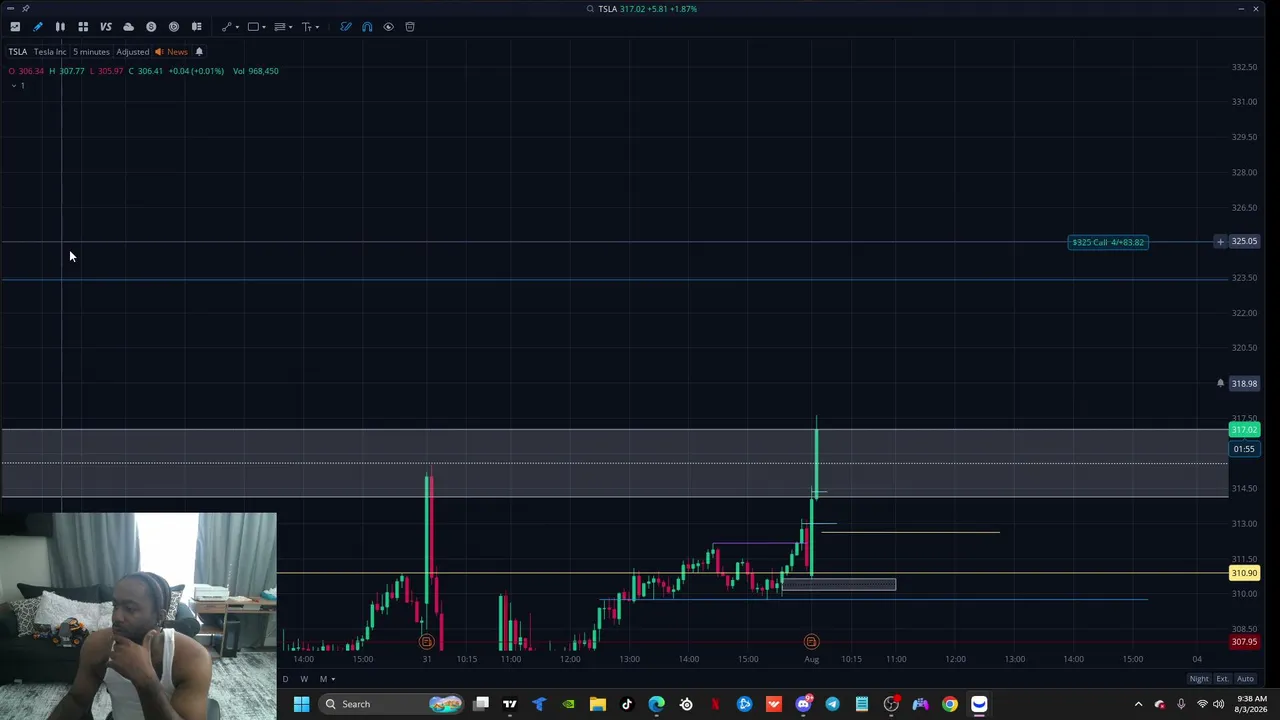Click the trash bin delete drawings icon
Viewport: 1280px width, 720px height.
coord(410,27)
